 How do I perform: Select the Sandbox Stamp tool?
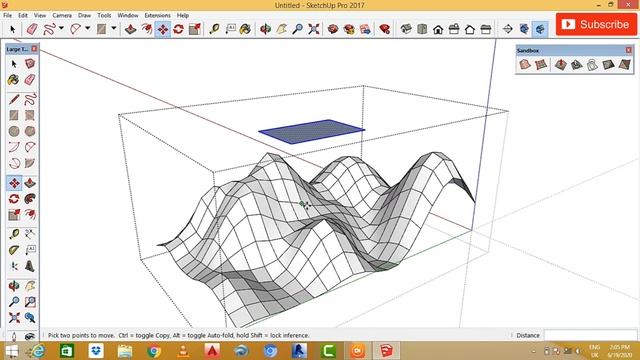coord(576,64)
